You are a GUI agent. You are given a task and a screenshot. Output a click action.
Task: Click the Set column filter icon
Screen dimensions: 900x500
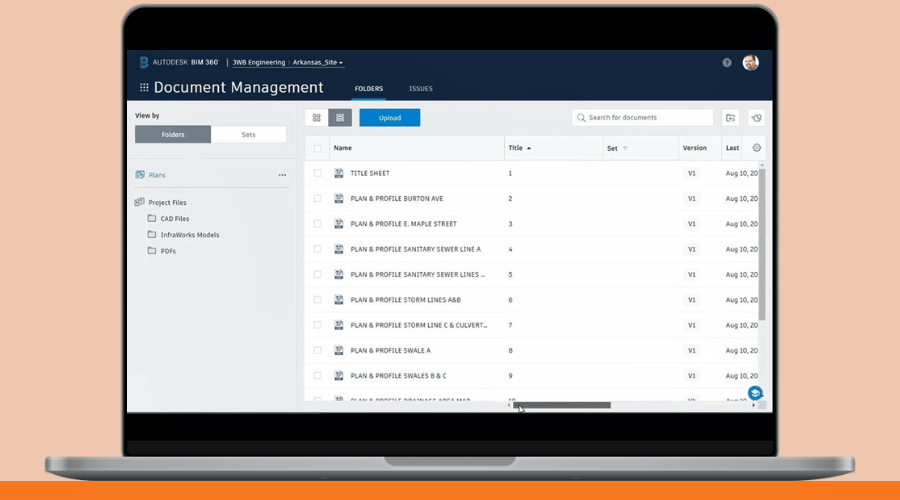click(625, 148)
